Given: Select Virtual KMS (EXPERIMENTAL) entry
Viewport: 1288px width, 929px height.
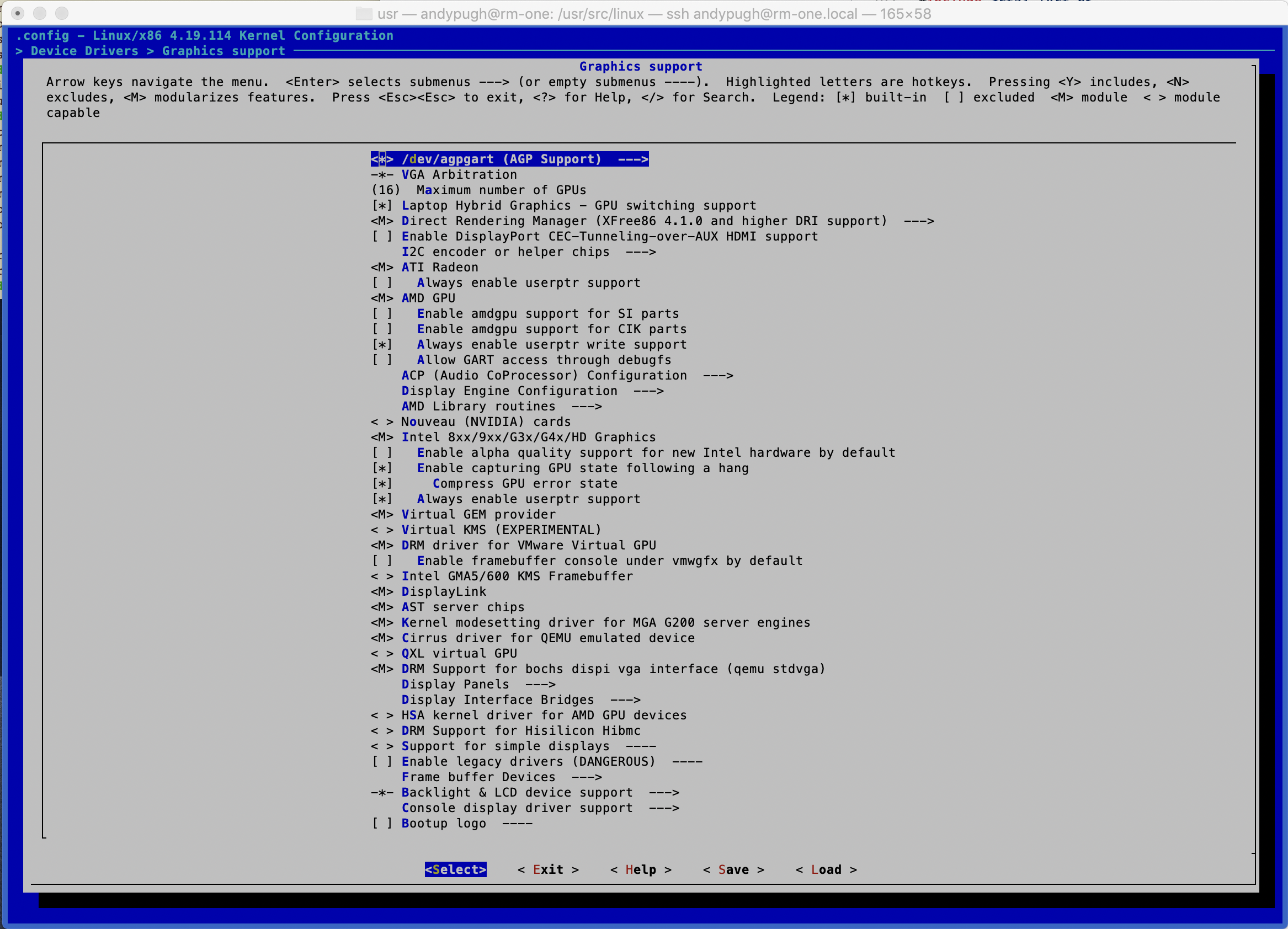Looking at the screenshot, I should (x=486, y=530).
